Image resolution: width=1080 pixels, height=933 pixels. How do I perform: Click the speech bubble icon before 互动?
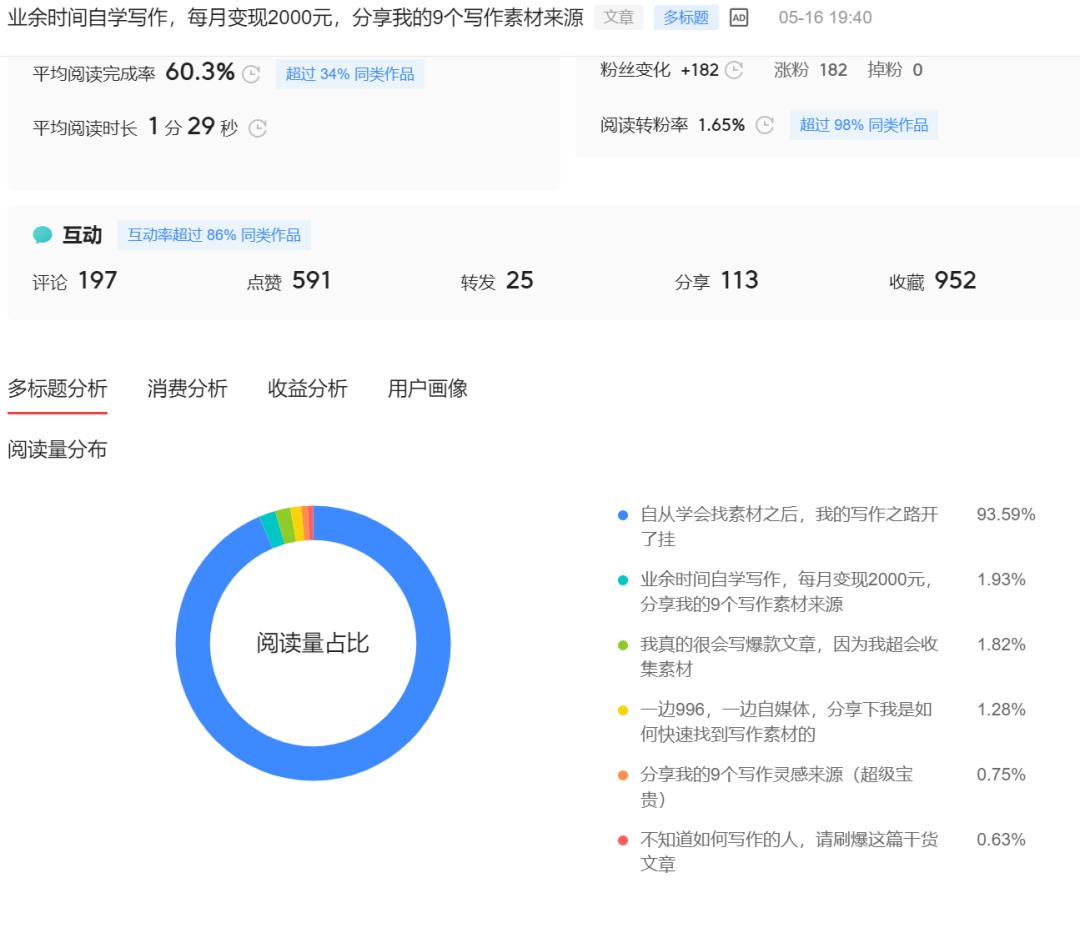(40, 234)
